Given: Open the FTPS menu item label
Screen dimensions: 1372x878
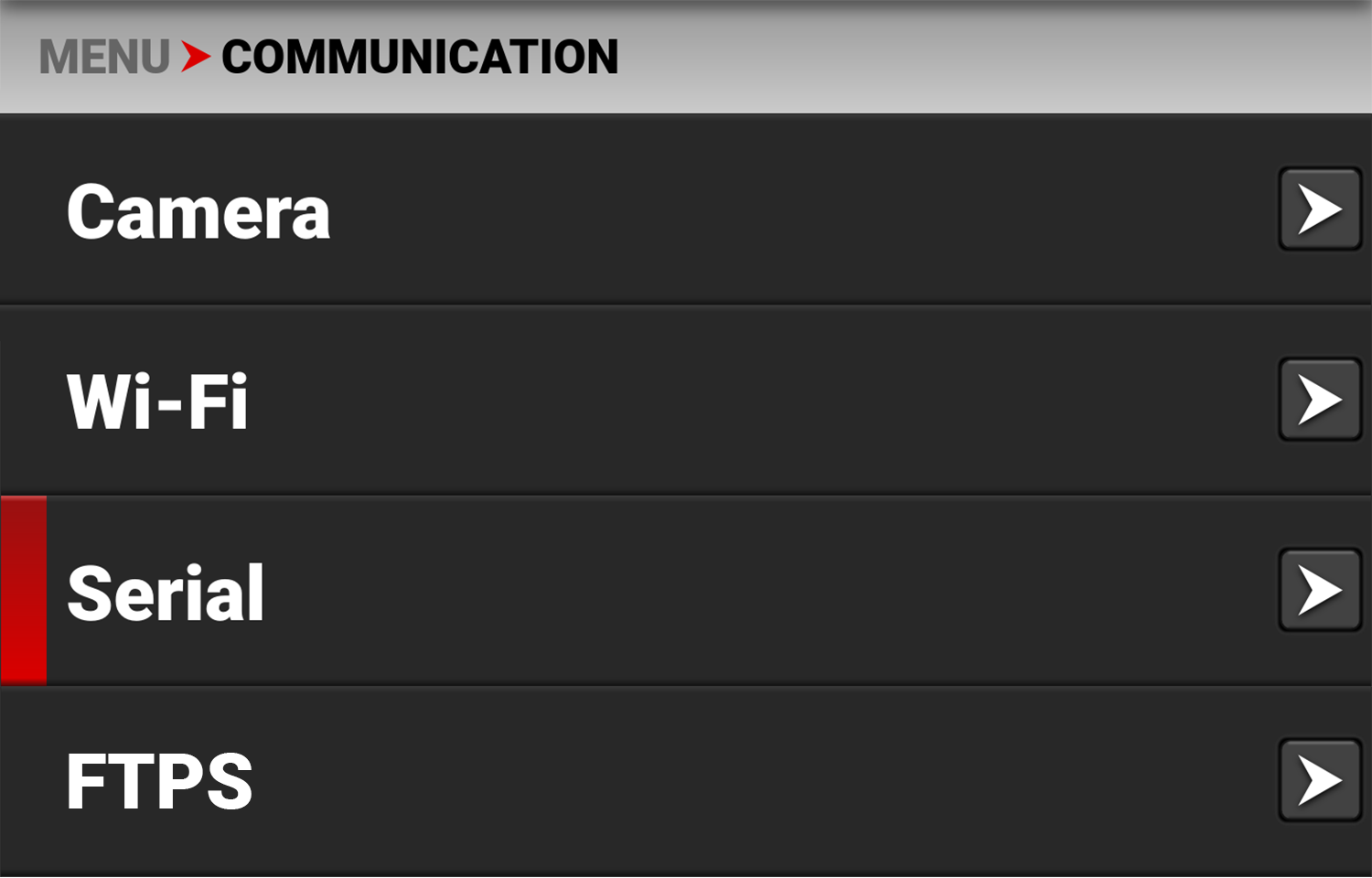Looking at the screenshot, I should click(x=159, y=782).
